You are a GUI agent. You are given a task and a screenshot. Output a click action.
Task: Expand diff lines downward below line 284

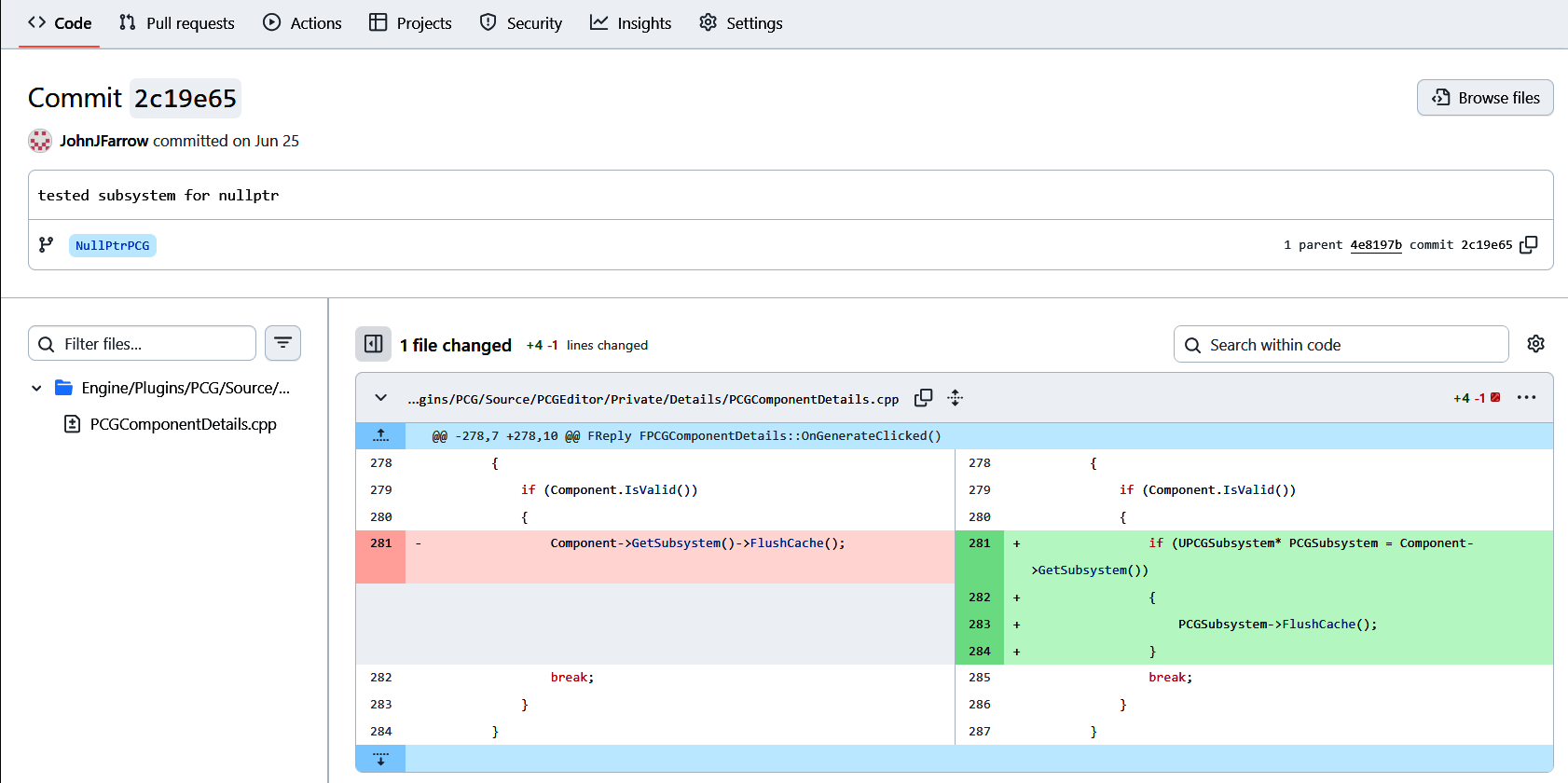click(380, 759)
